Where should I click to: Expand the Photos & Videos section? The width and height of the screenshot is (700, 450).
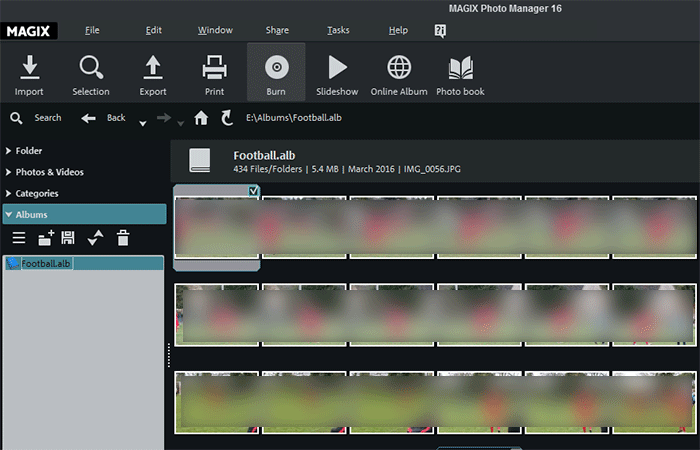coord(48,172)
